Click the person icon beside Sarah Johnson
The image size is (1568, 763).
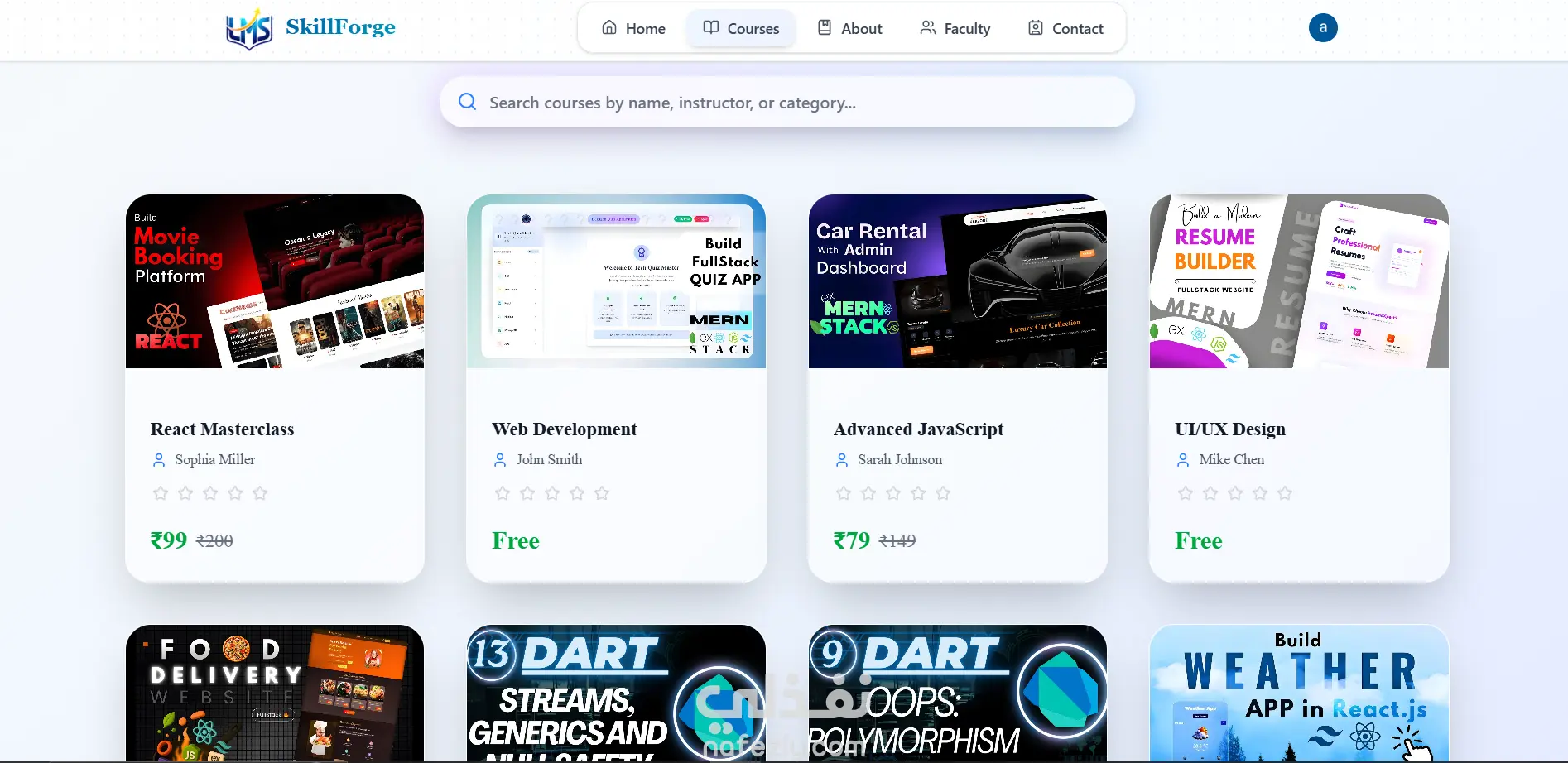[842, 459]
